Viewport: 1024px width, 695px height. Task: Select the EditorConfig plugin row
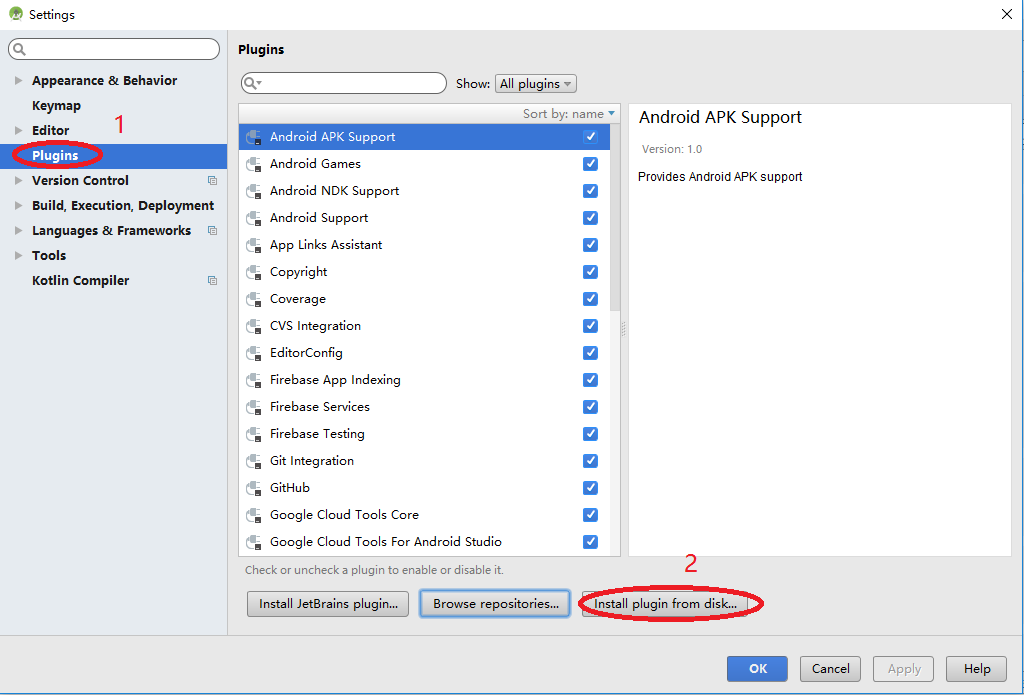[424, 353]
